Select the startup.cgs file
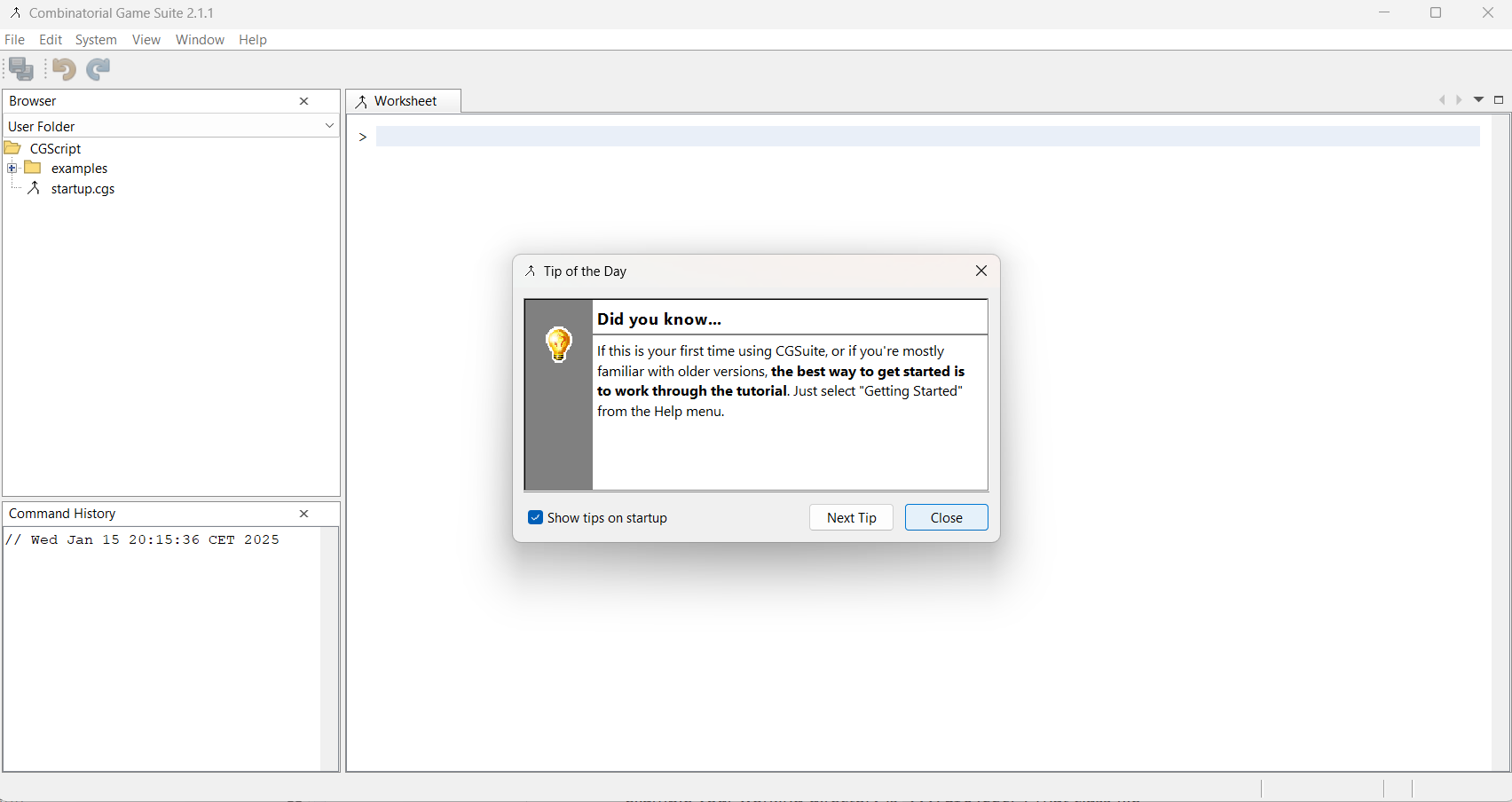 click(x=83, y=189)
